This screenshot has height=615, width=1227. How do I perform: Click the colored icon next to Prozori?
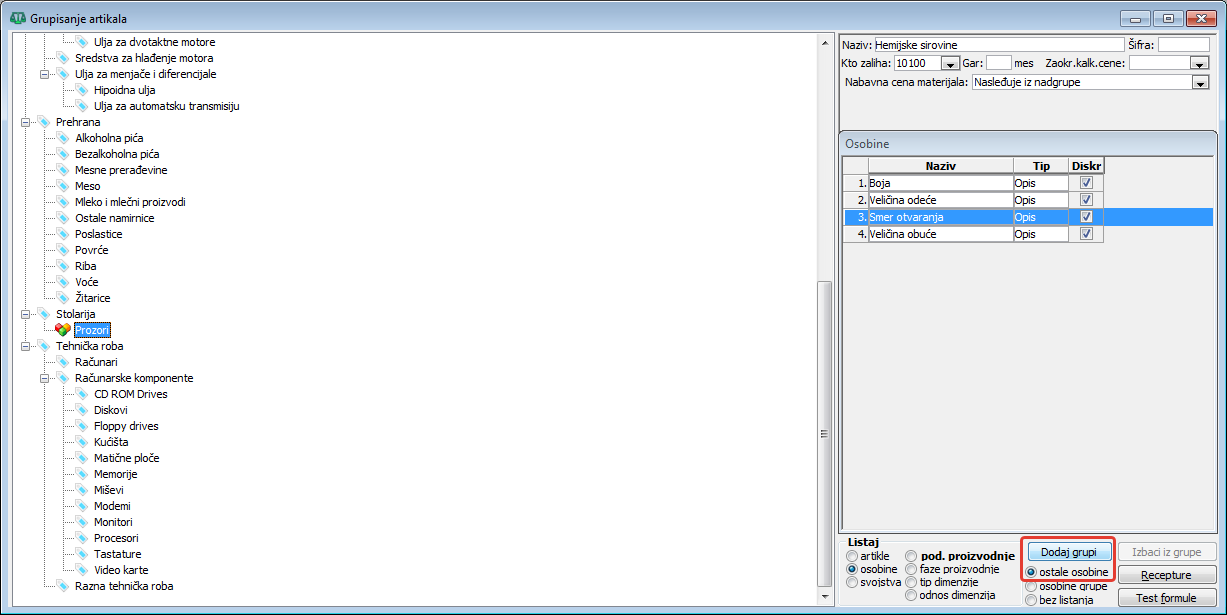click(x=63, y=330)
